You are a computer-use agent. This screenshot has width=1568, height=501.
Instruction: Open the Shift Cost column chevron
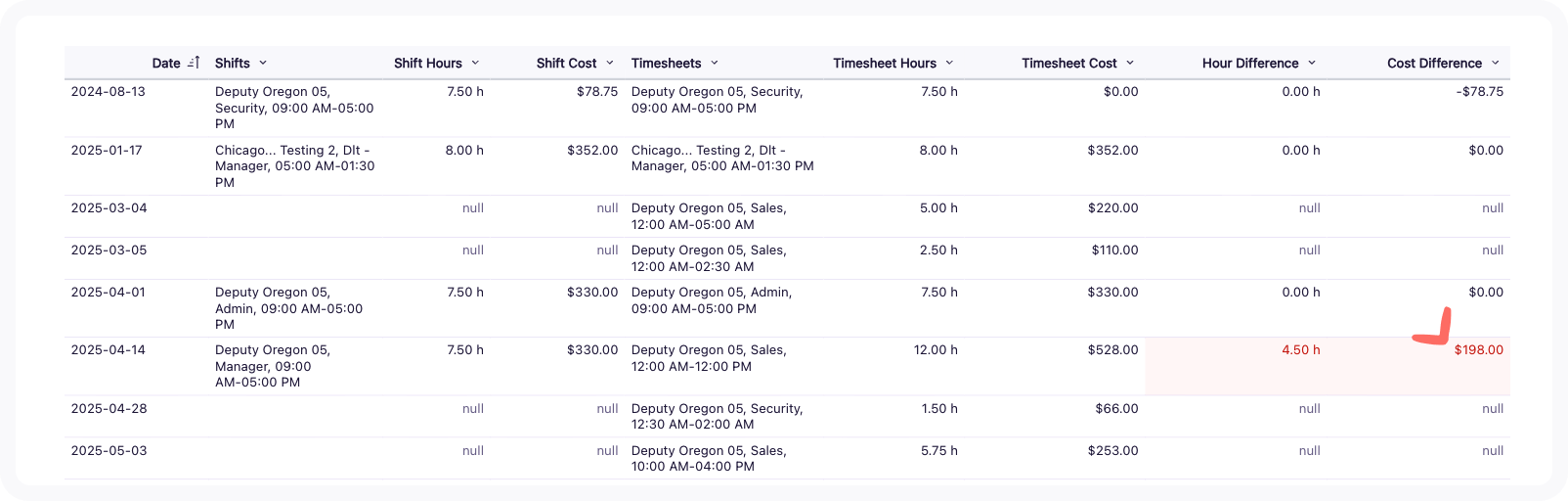610,63
